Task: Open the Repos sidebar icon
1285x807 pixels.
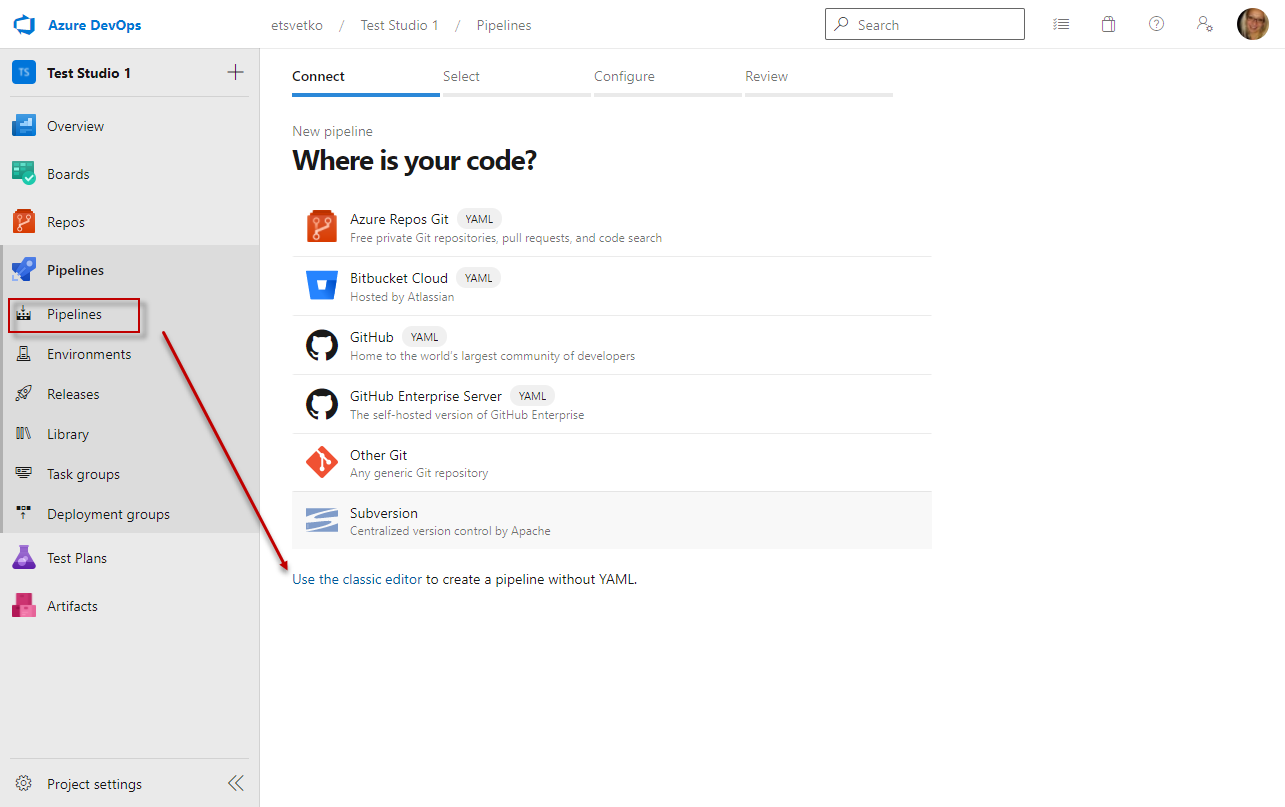Action: [24, 222]
